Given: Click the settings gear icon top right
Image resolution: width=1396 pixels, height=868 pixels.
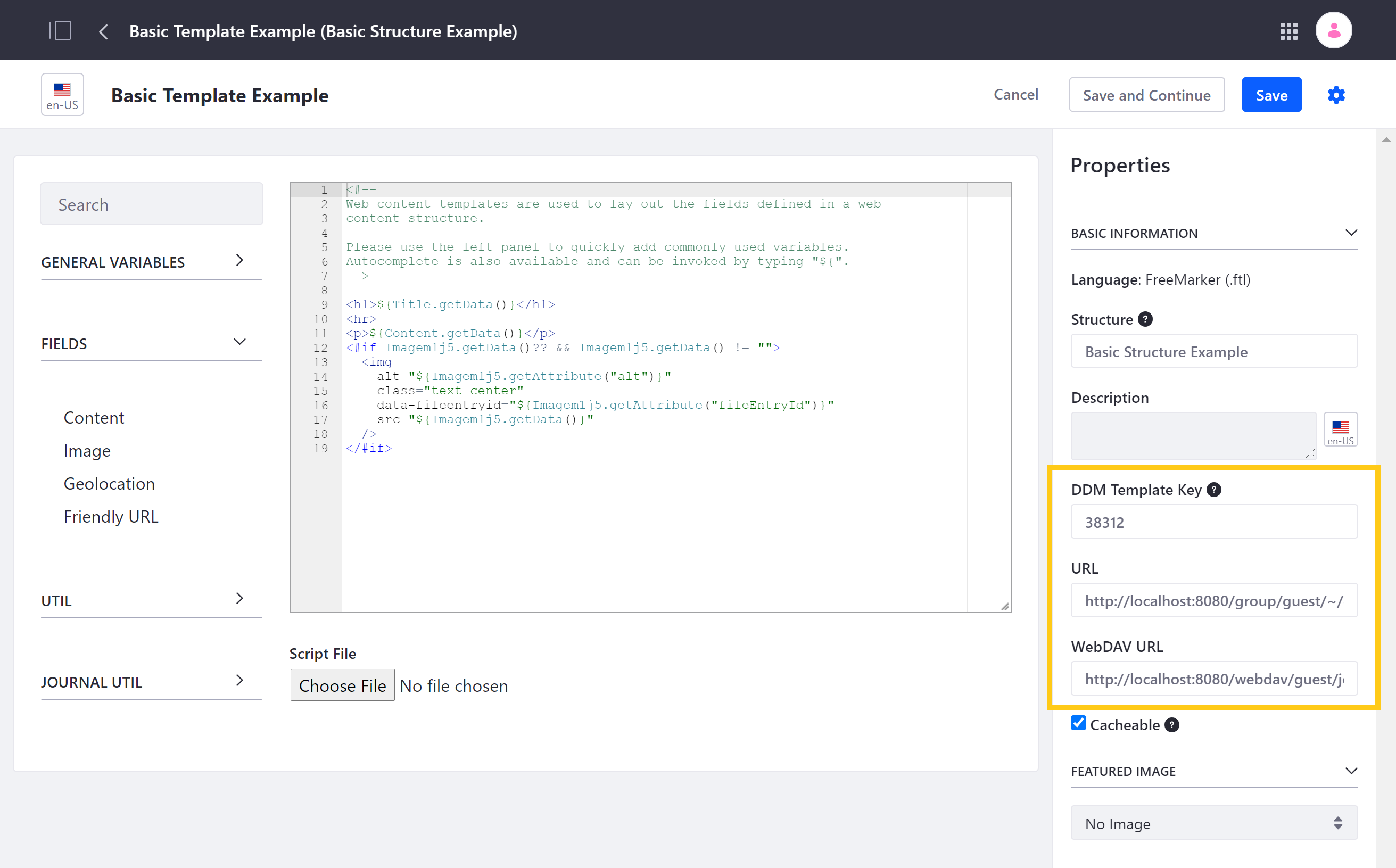Looking at the screenshot, I should point(1337,95).
